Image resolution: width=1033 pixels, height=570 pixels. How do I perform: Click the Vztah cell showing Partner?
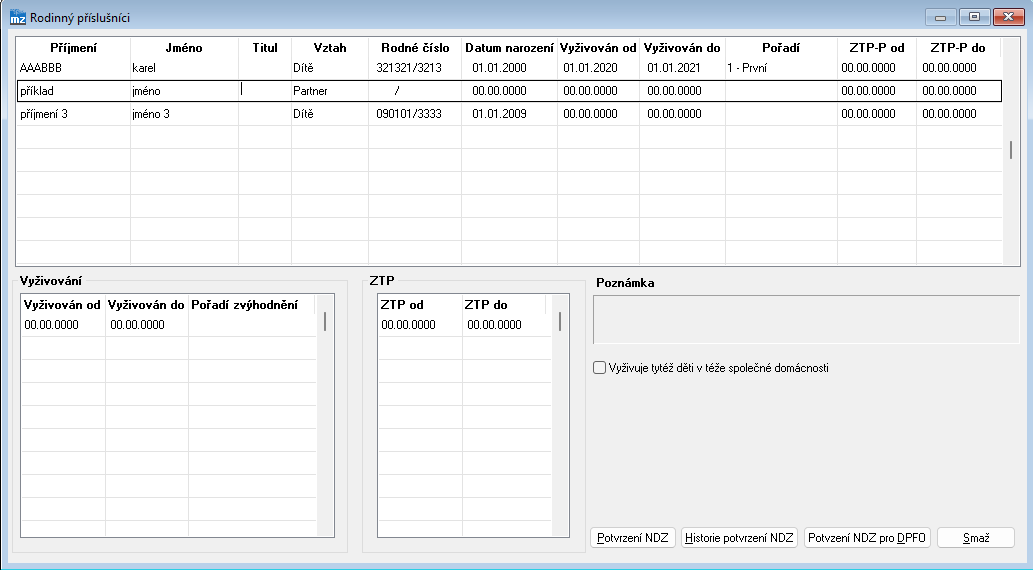(329, 91)
